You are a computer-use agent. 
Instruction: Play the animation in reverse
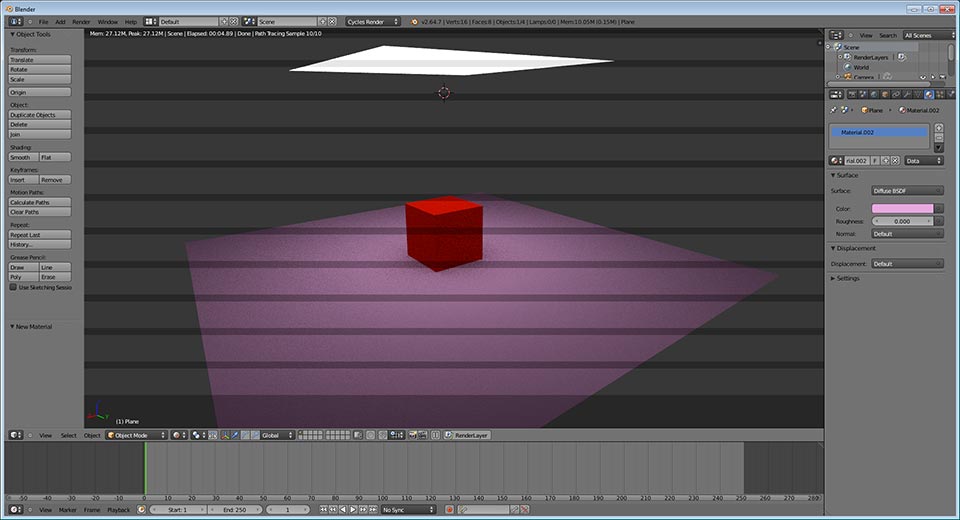[343, 510]
